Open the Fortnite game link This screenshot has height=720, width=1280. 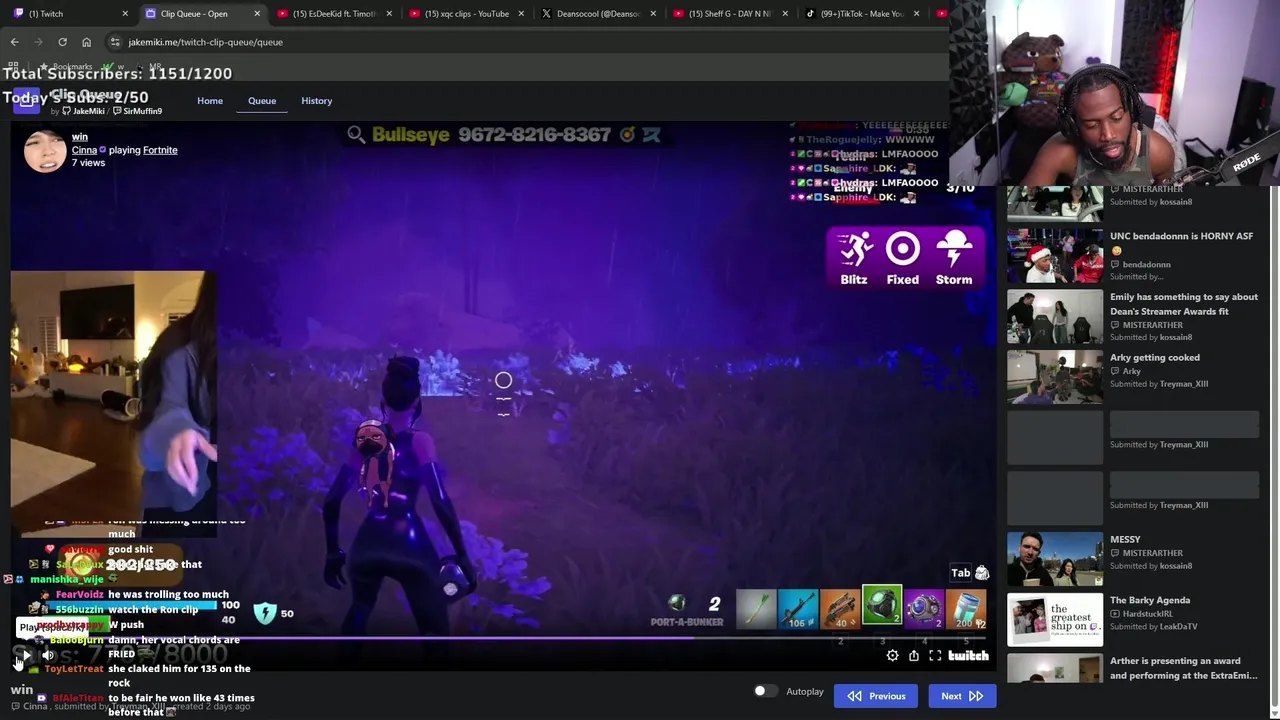160,150
